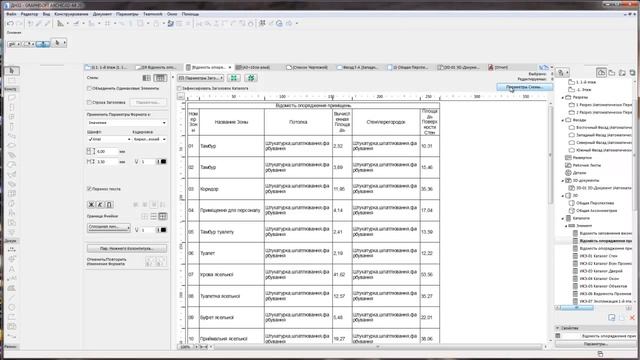Viewport: 640px width, 360px height.
Task: Click the text pen color swatch
Action: (162, 162)
